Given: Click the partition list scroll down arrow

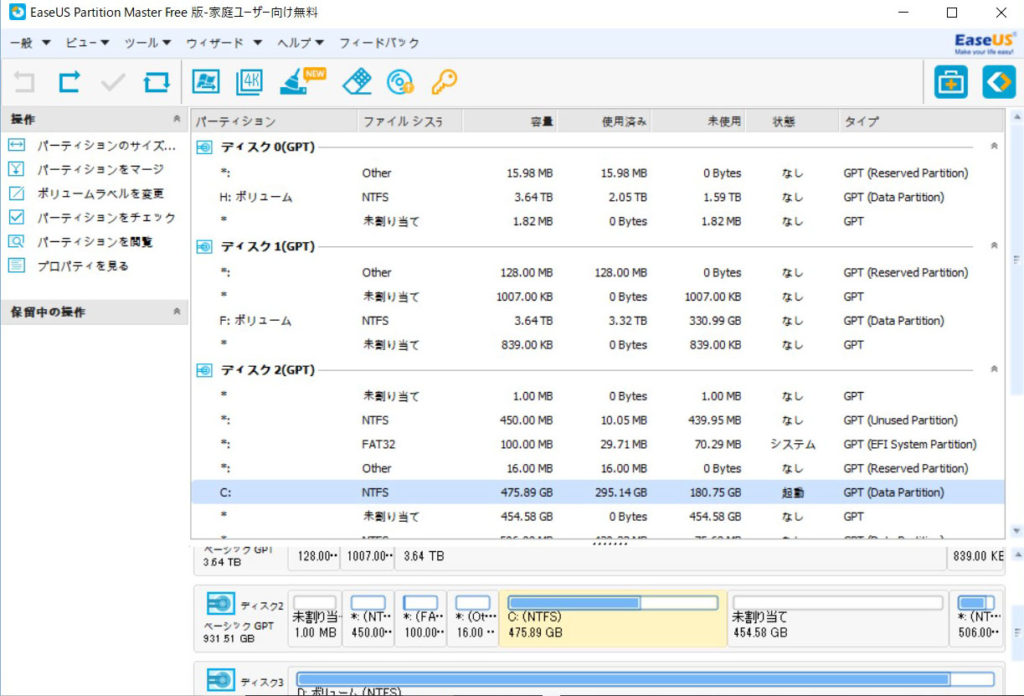Looking at the screenshot, I should click(1016, 531).
